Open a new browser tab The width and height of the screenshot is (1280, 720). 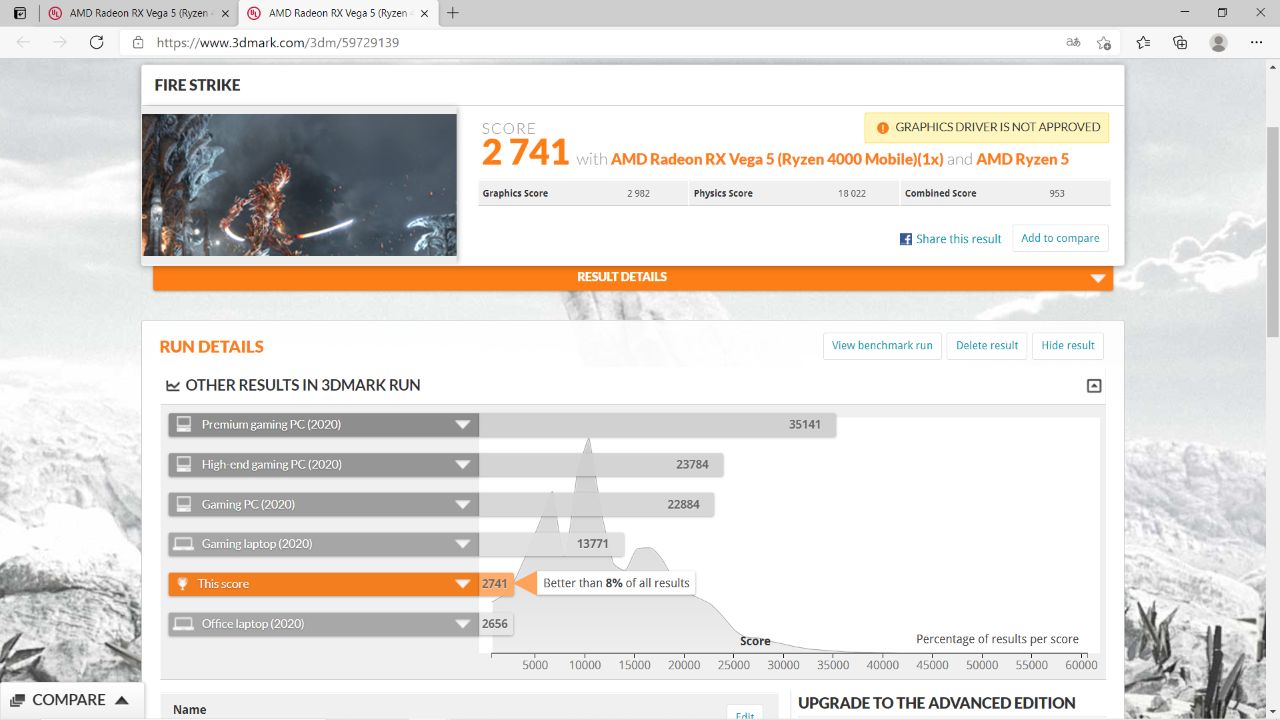click(453, 13)
